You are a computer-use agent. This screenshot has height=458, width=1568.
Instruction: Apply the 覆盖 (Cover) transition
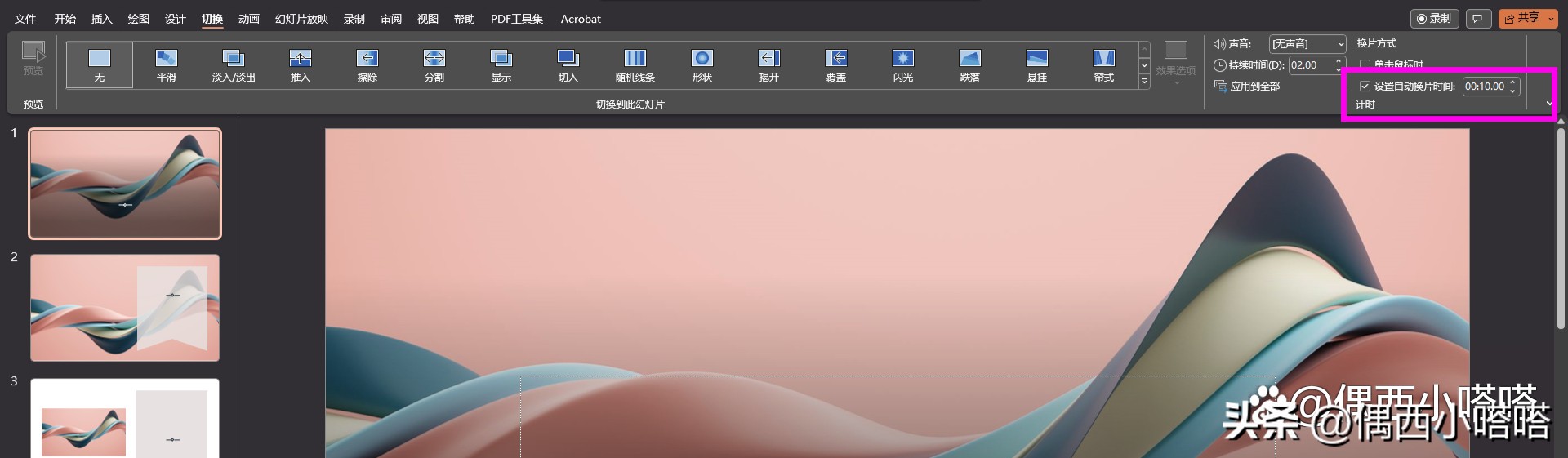click(836, 65)
